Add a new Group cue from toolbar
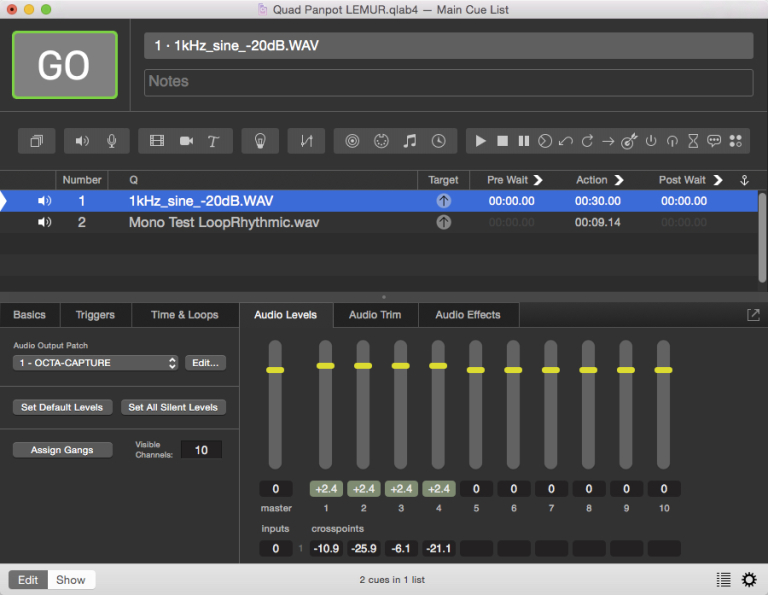The width and height of the screenshot is (768, 595). pyautogui.click(x=36, y=141)
